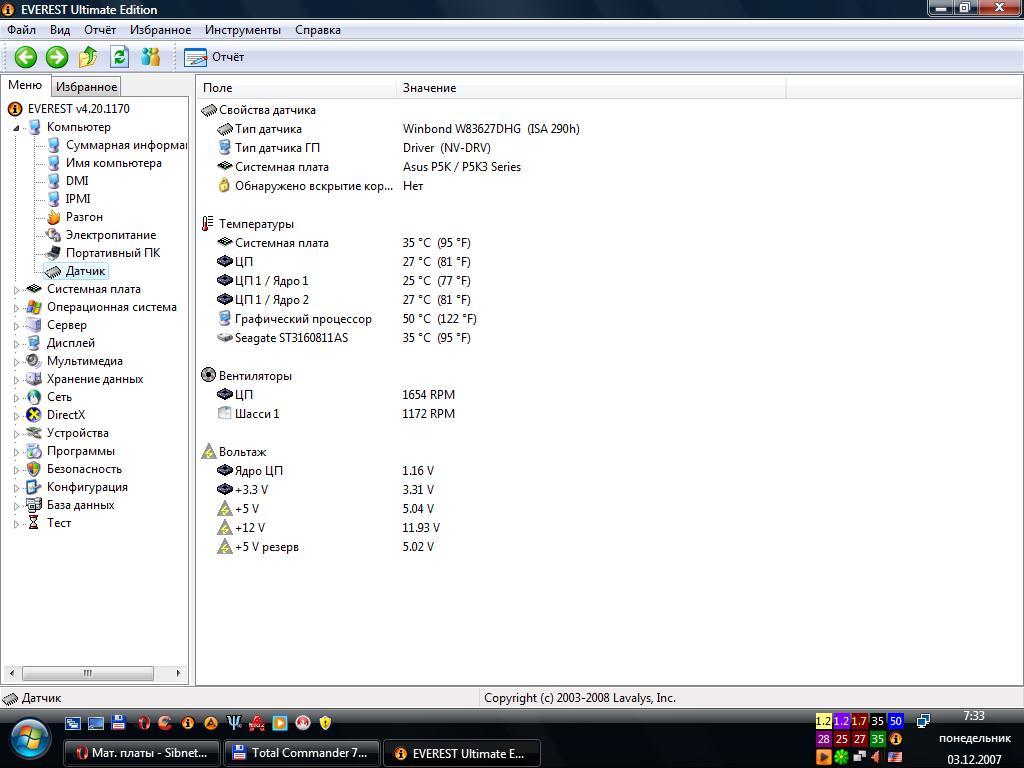Select Суммарная информация tree item
The width and height of the screenshot is (1024, 768).
point(126,145)
